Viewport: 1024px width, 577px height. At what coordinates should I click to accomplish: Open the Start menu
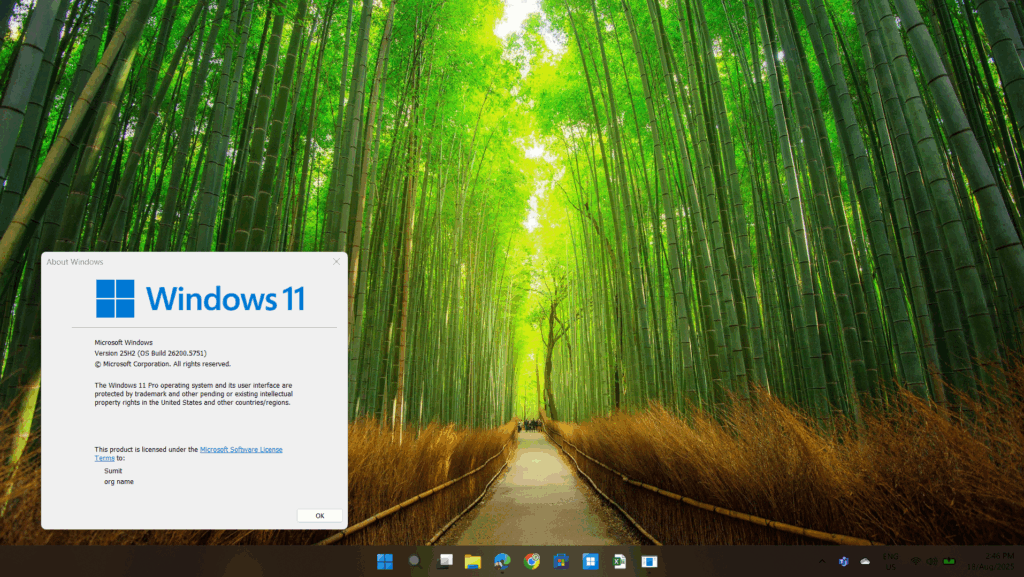(385, 561)
